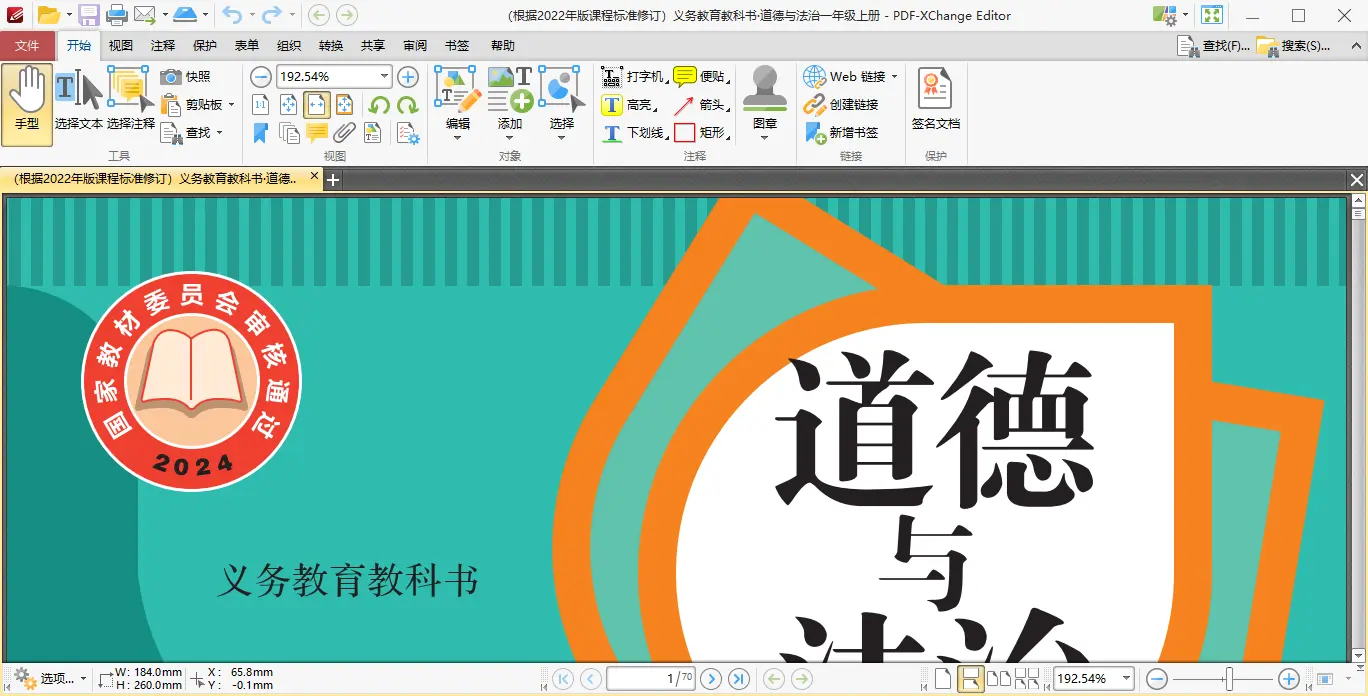
Task: Select the Hand (手型) tool
Action: click(27, 104)
